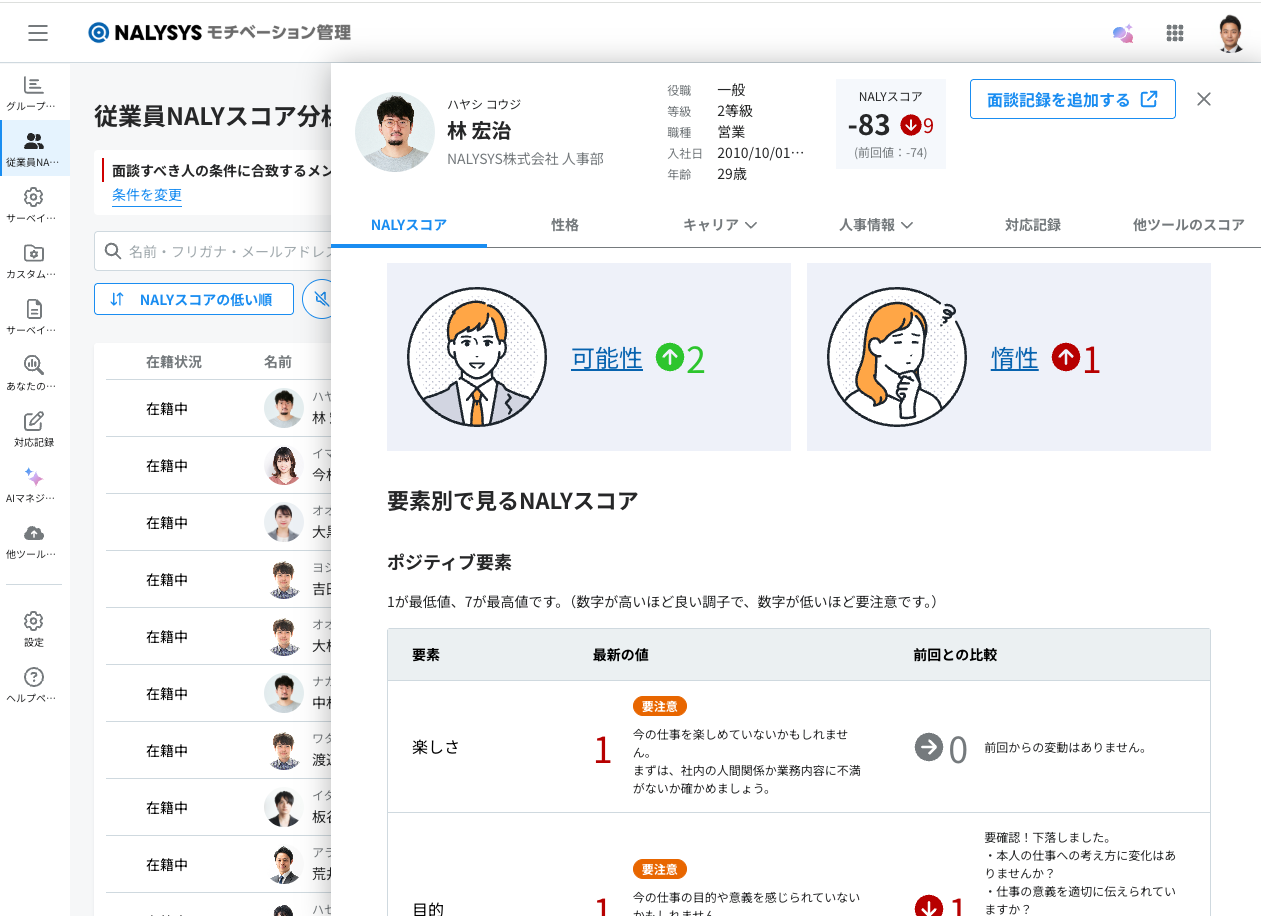This screenshot has width=1261, height=916.
Task: Open the AI chat bubble icon
Action: click(x=1123, y=33)
